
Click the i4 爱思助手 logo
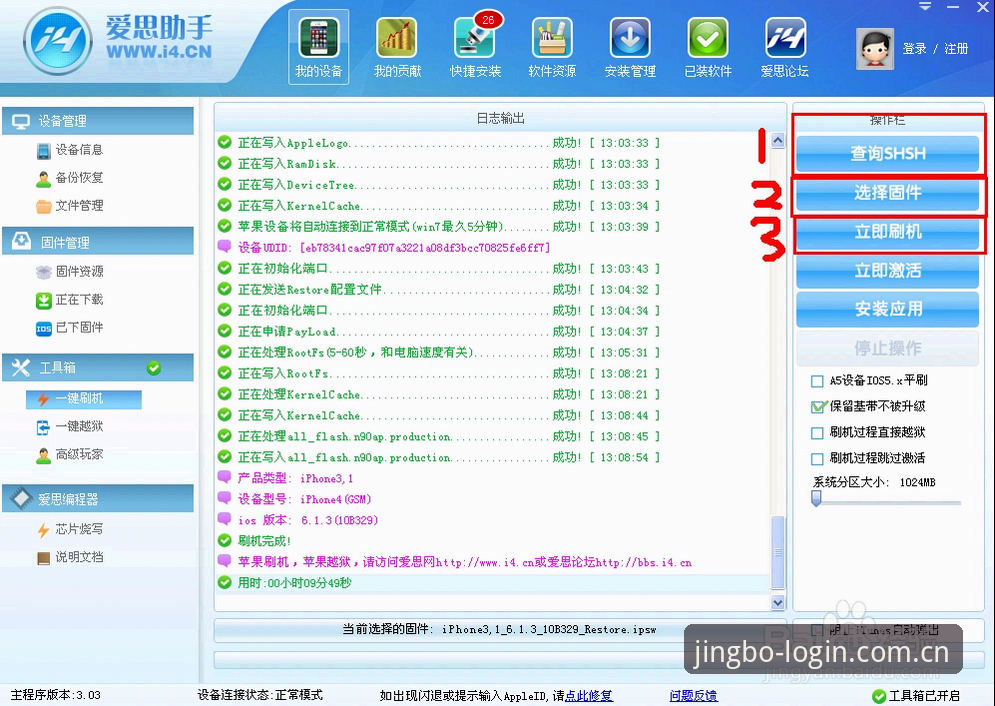(x=118, y=39)
